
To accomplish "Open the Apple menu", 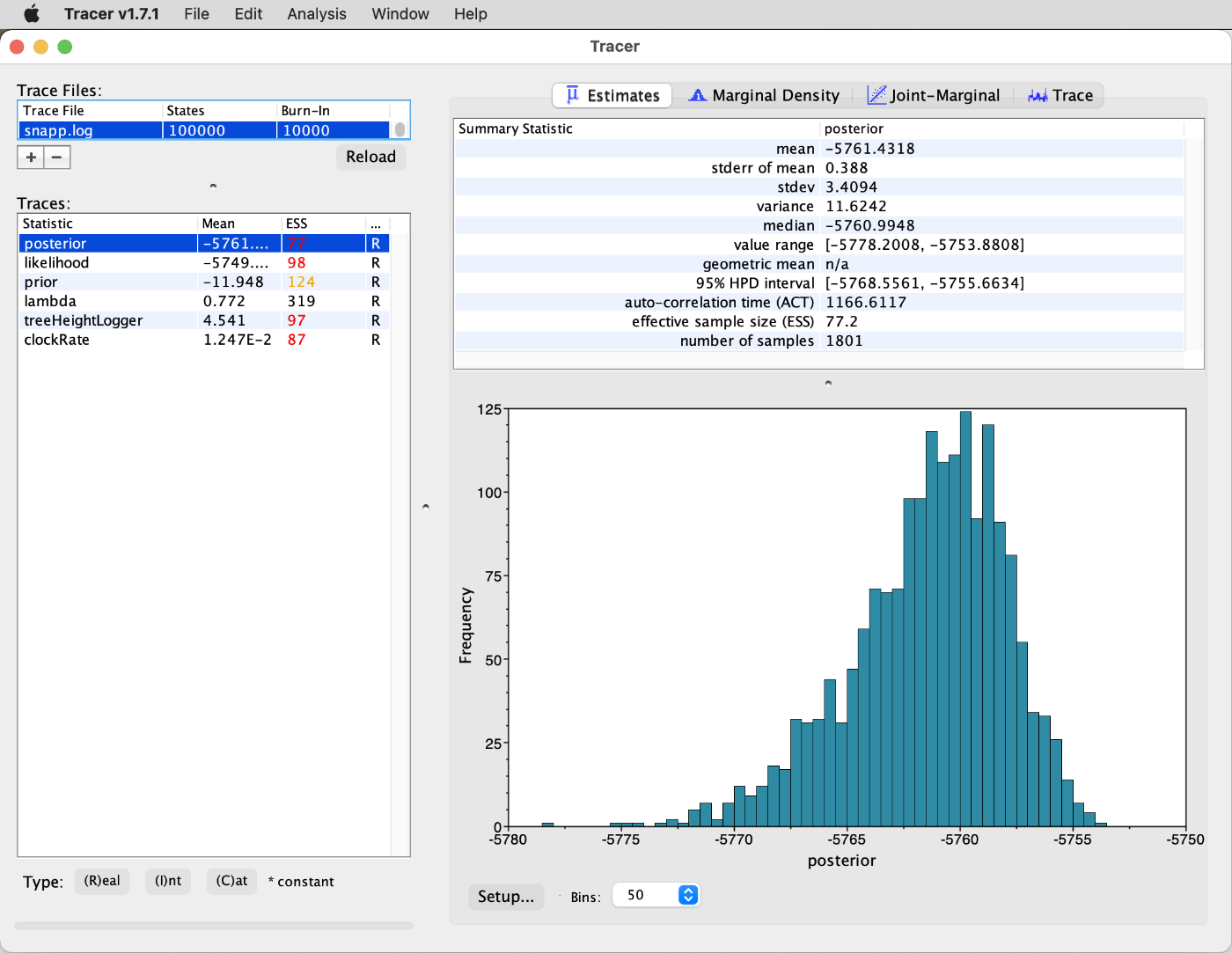I will pos(32,14).
